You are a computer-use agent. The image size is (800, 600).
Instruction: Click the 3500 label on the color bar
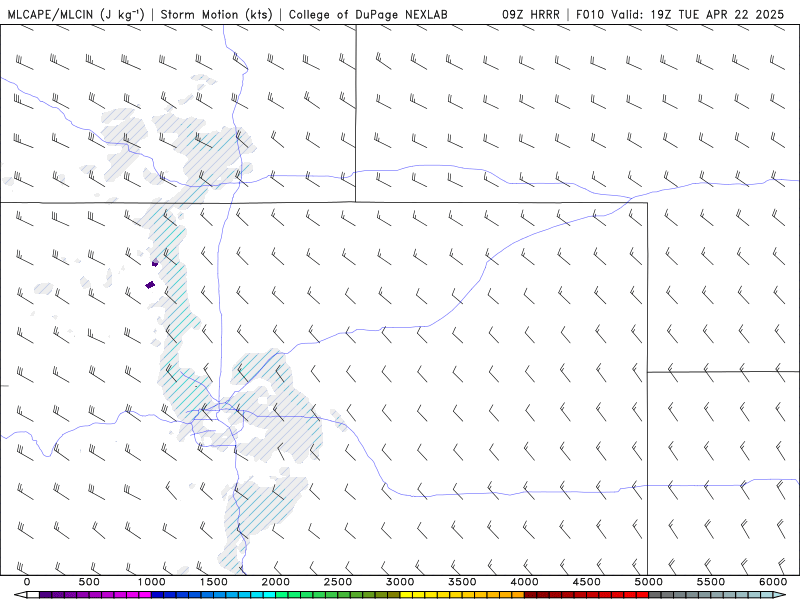click(463, 582)
